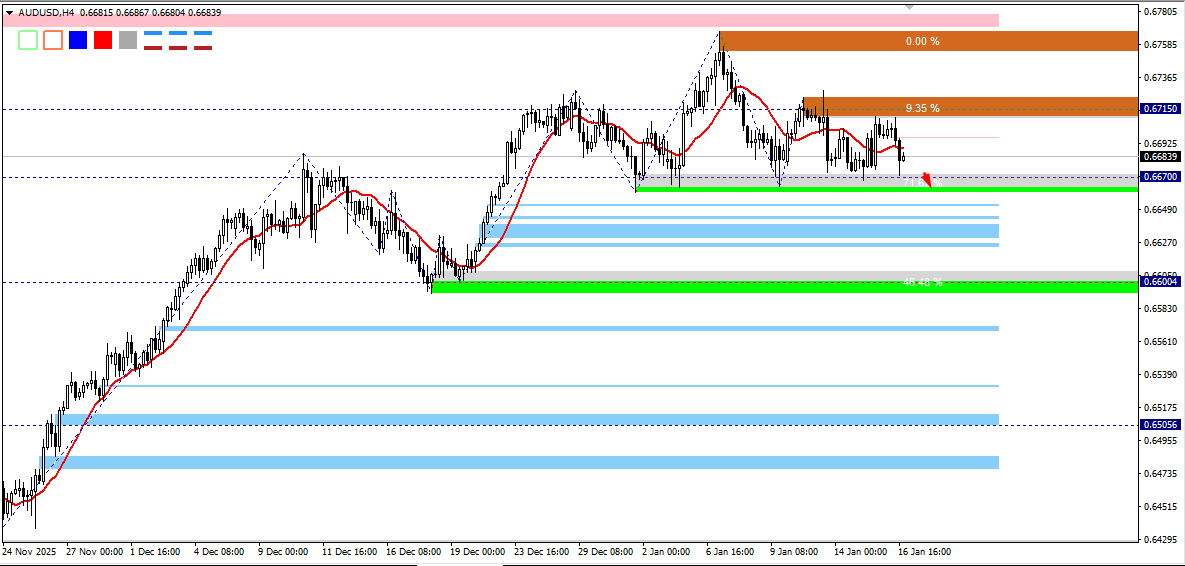Screen dimensions: 1185x566
Task: Click the current price tag 0.66839
Action: (x=1161, y=156)
